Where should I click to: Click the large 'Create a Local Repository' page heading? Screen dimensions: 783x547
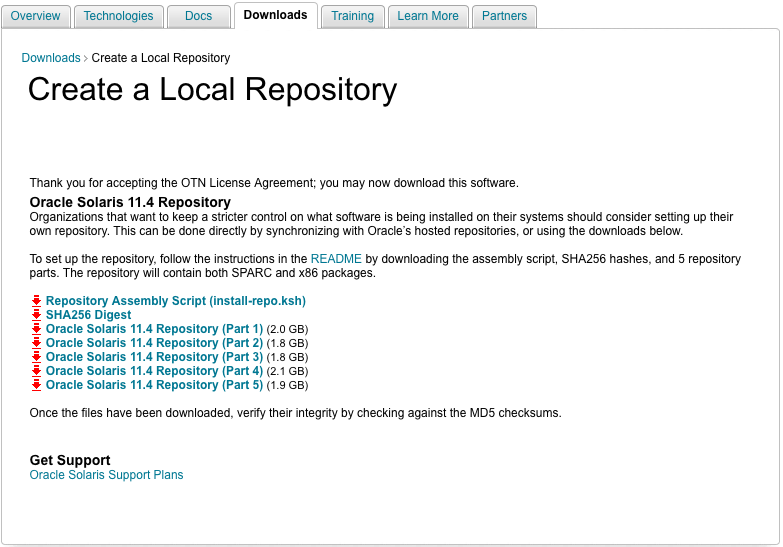[x=213, y=90]
